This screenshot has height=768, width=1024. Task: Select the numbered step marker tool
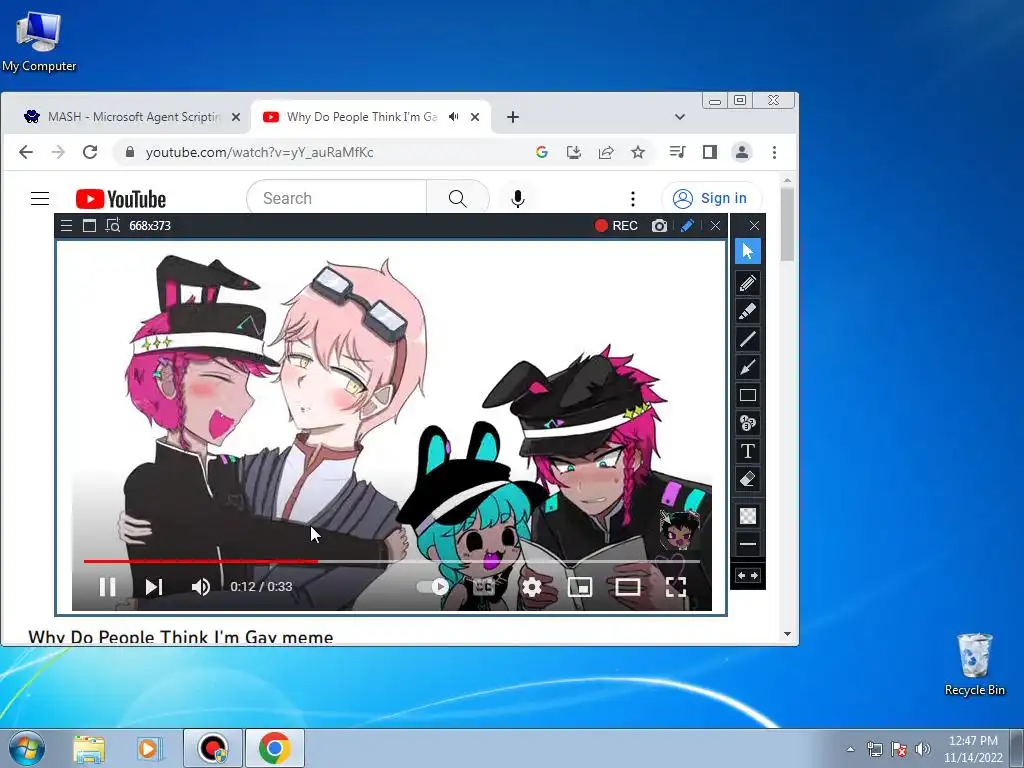point(748,423)
